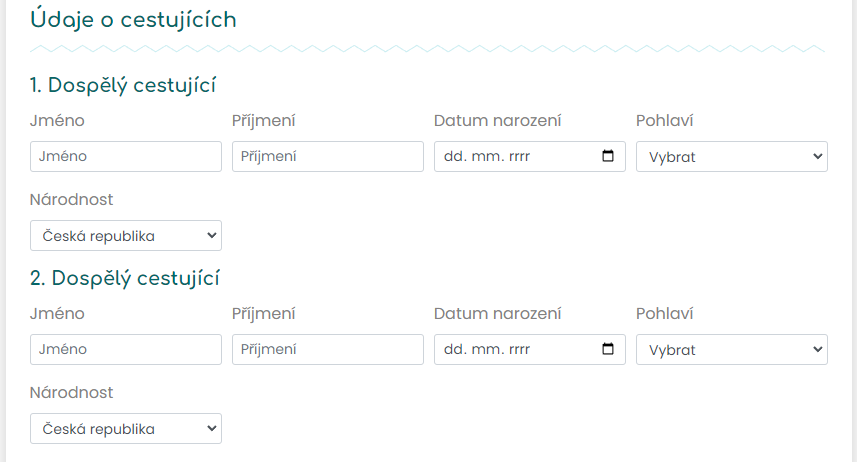The image size is (857, 462).
Task: Focus the Jméno field of second traveler
Action: [x=126, y=349]
